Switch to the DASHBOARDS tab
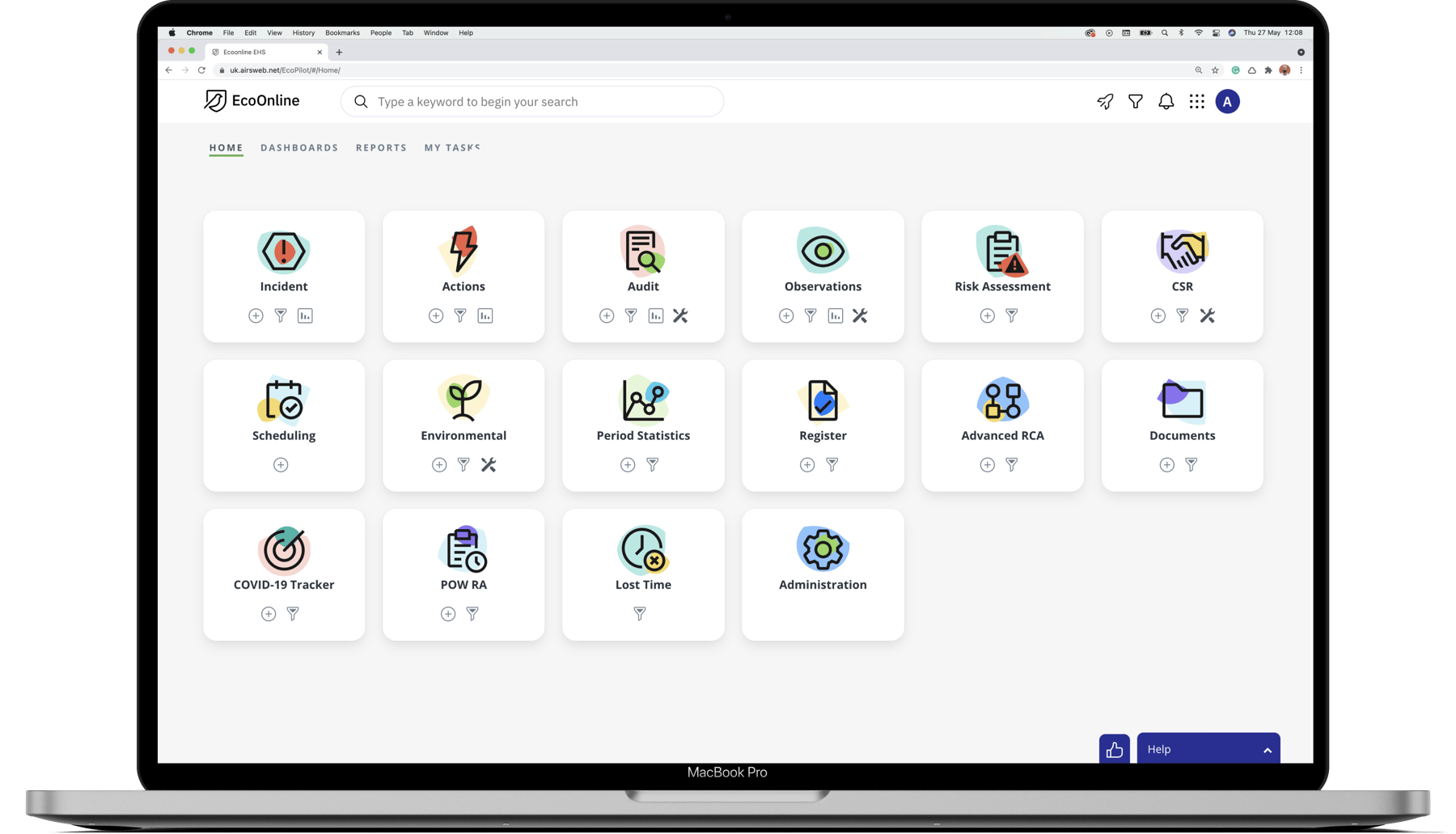 coord(299,147)
